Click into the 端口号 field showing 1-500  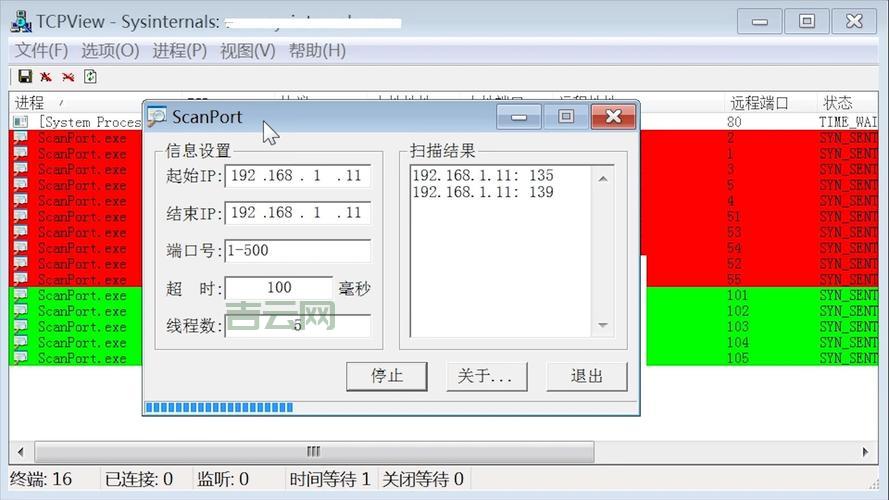[x=297, y=251]
